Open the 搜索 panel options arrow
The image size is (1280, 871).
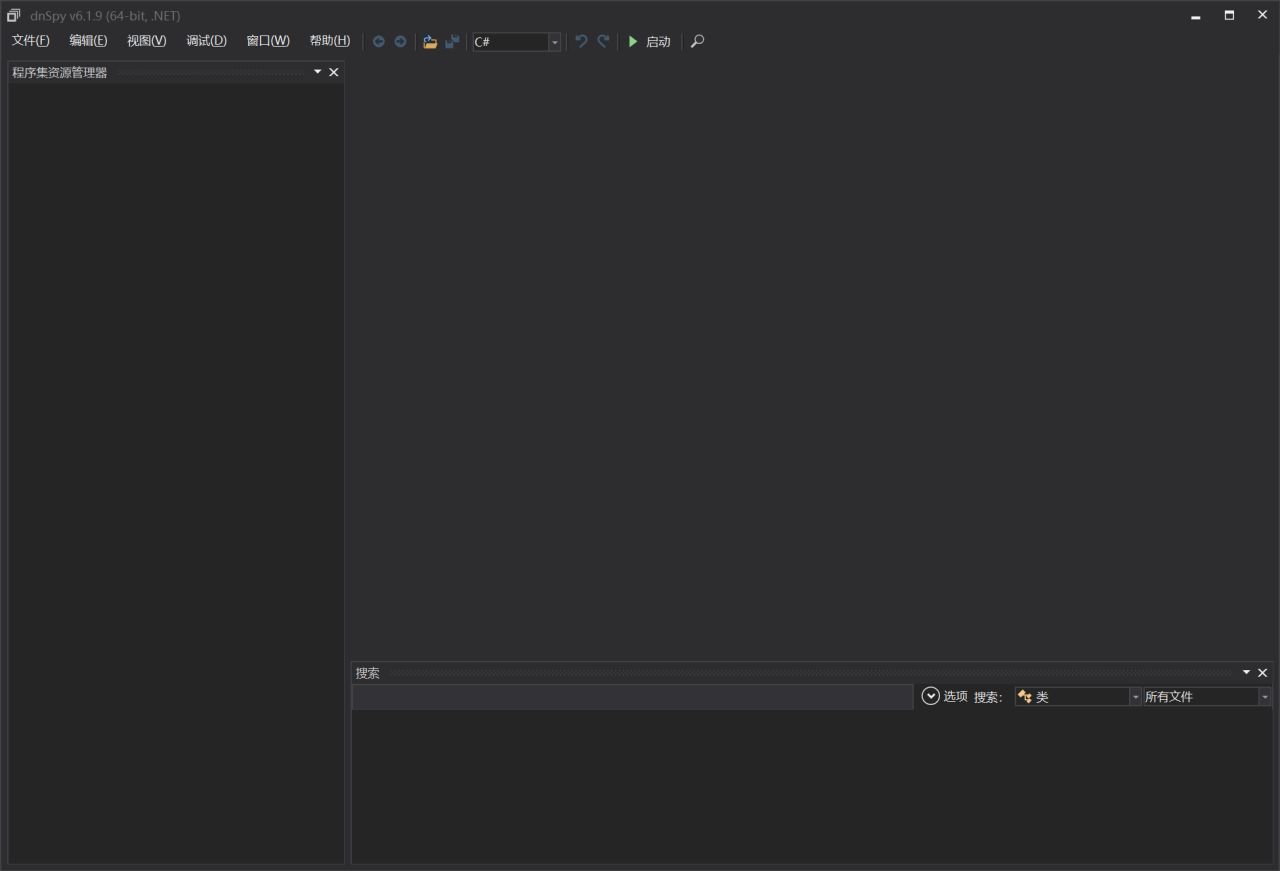click(1246, 673)
